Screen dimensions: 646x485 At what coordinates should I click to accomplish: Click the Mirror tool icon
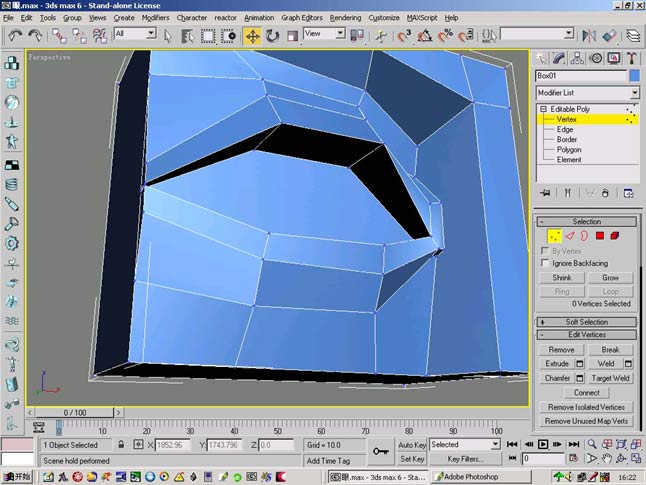(589, 36)
